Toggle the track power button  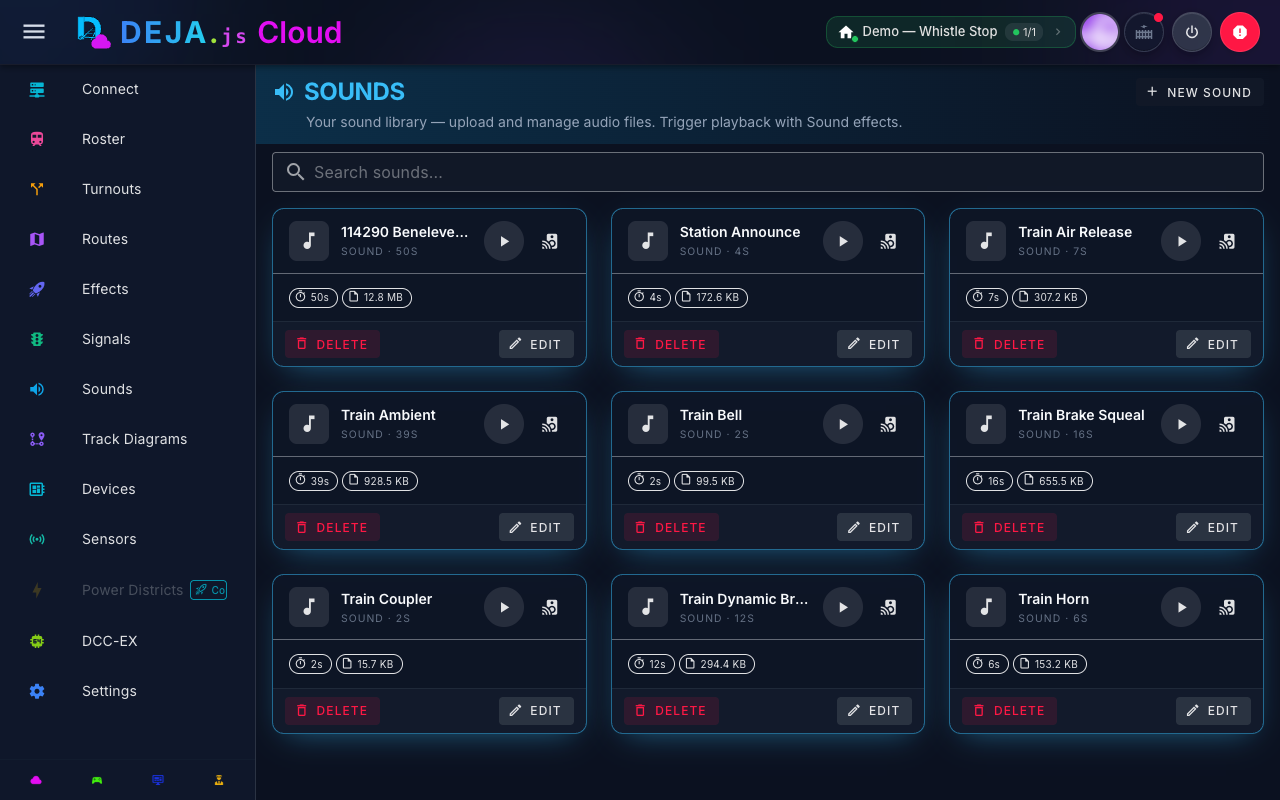(x=1192, y=32)
